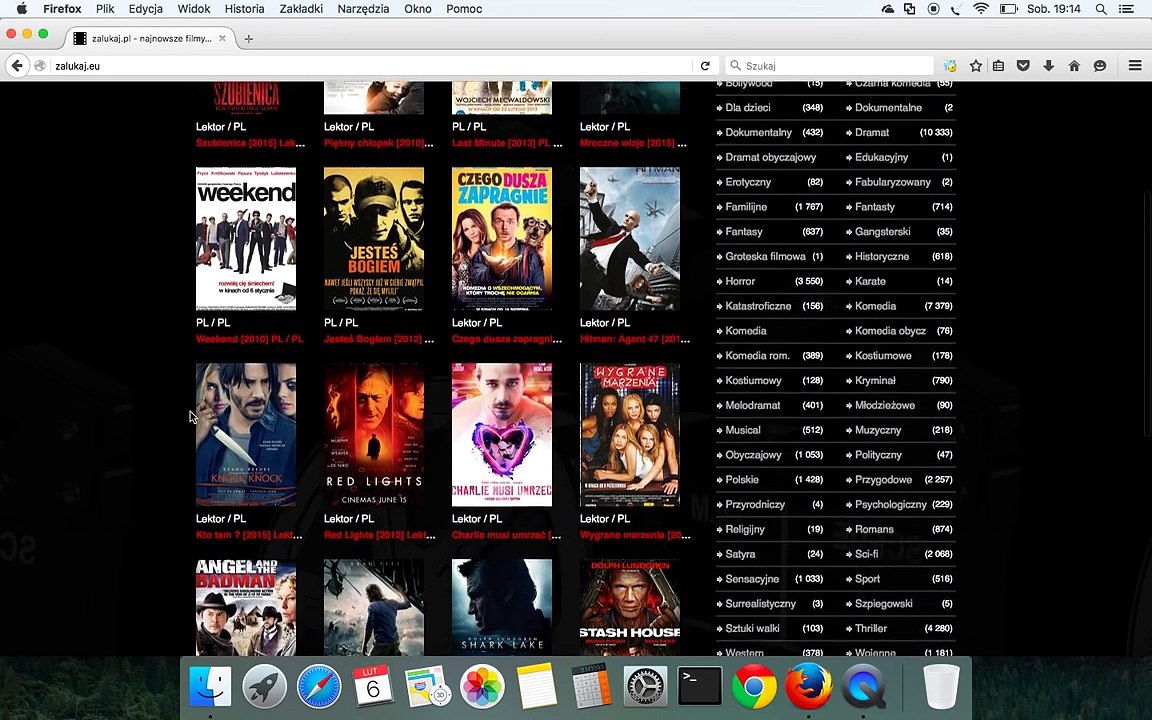
Task: Launch Safari from the Dock
Action: pyautogui.click(x=319, y=686)
